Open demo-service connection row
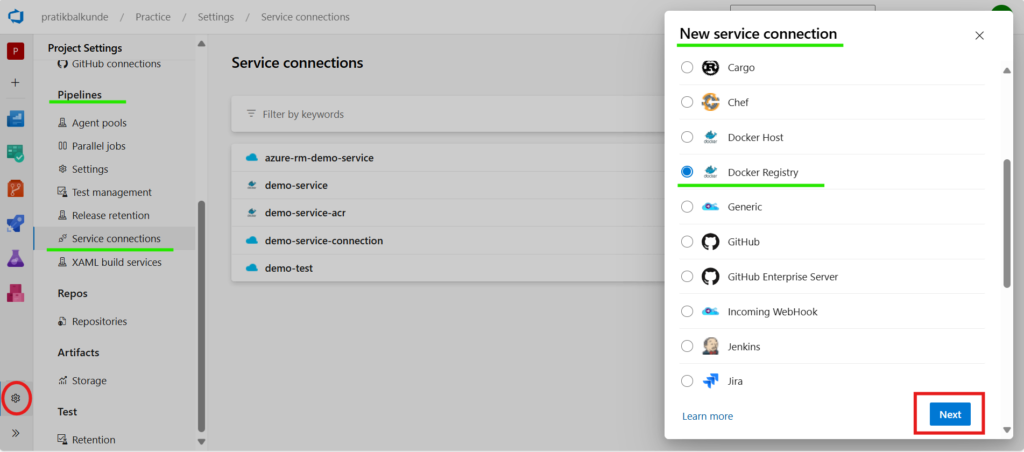 coord(448,186)
